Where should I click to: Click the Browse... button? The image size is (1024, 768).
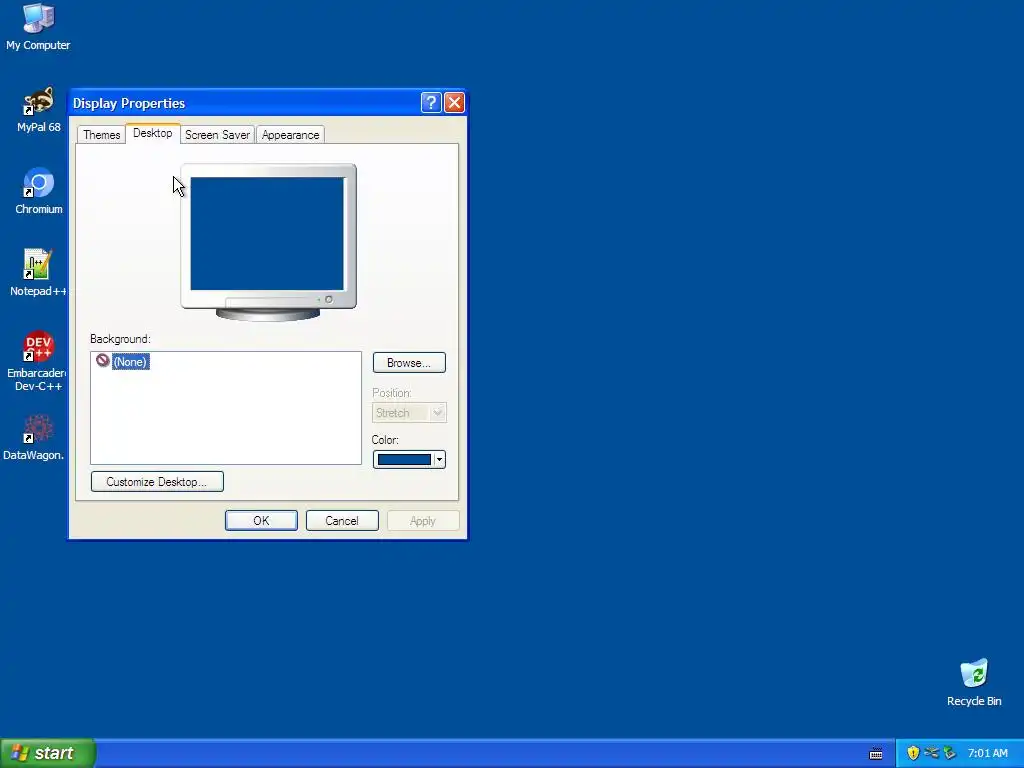(x=409, y=362)
